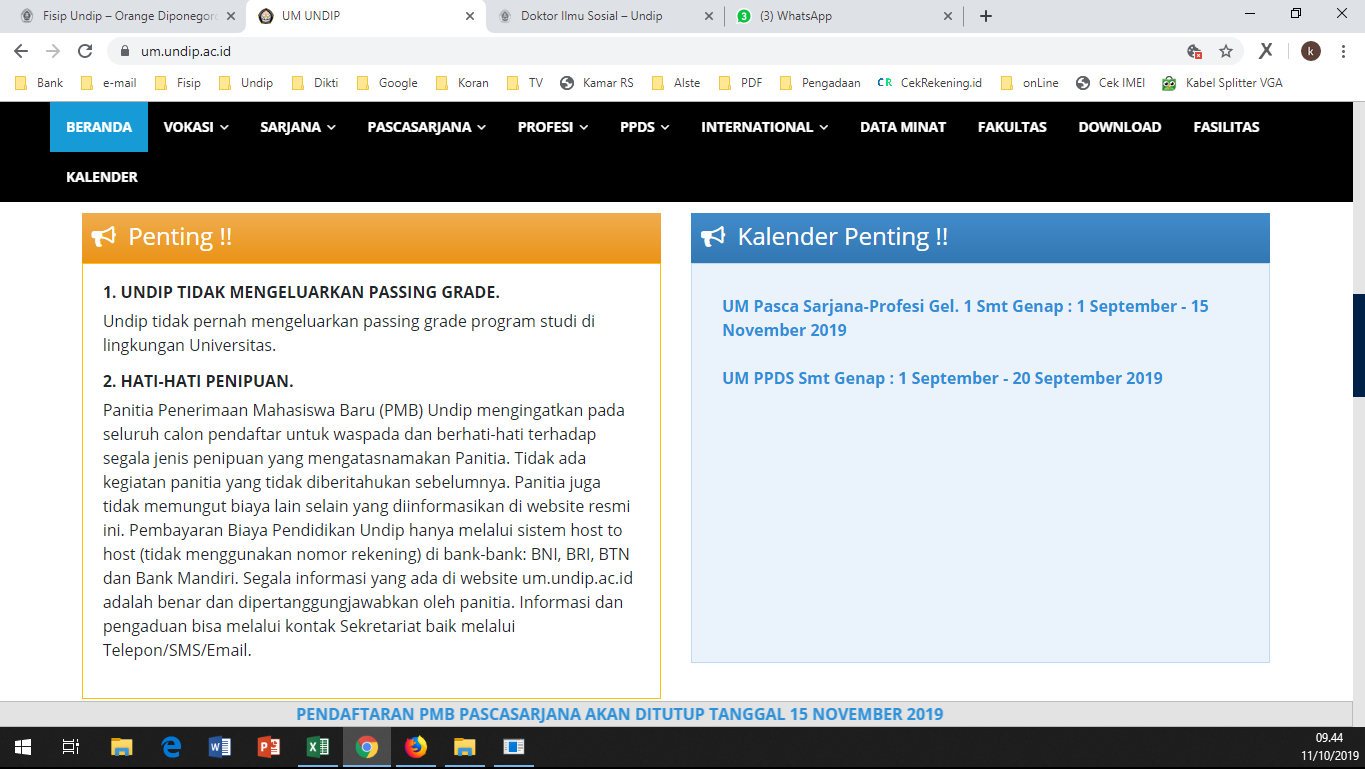Open Microsoft Edge from the taskbar
Screen dimensions: 1365x769
click(x=171, y=747)
